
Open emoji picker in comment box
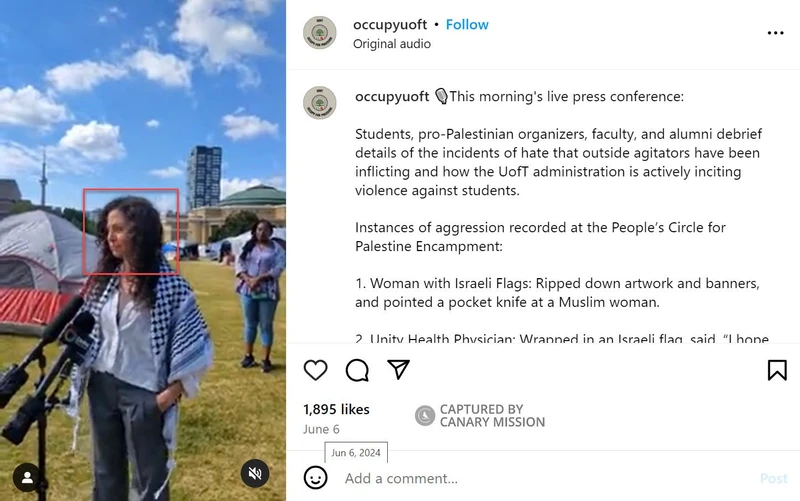[315, 478]
